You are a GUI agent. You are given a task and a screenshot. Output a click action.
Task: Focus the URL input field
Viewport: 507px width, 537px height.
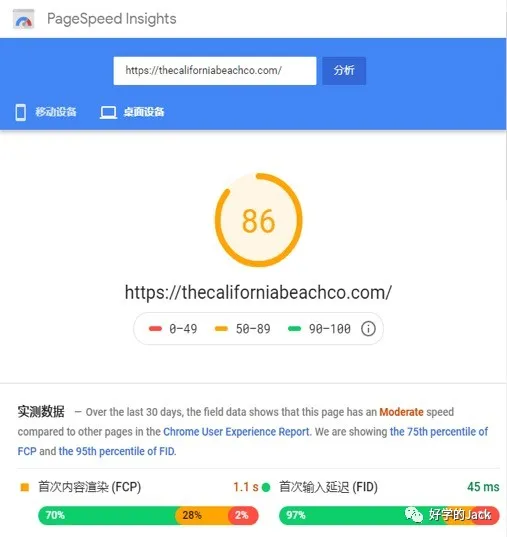coord(215,71)
